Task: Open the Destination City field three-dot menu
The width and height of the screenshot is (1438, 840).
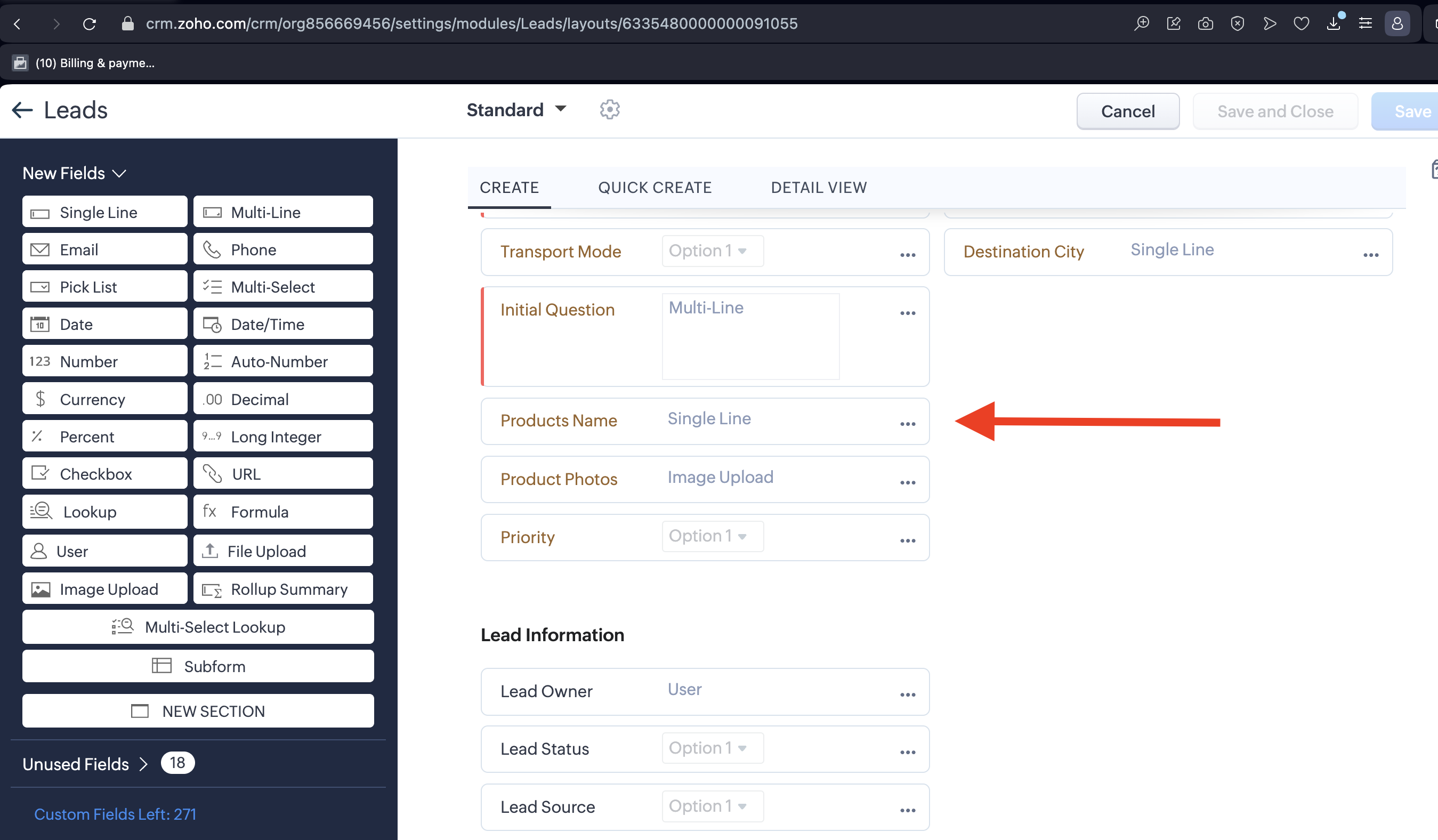Action: click(x=1371, y=255)
